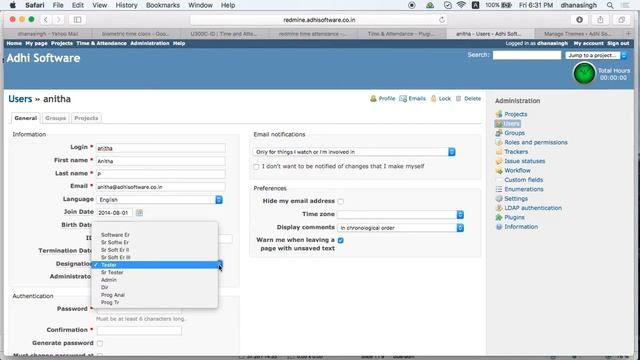
Task: Open Safari share icon
Action: pyautogui.click(x=600, y=20)
